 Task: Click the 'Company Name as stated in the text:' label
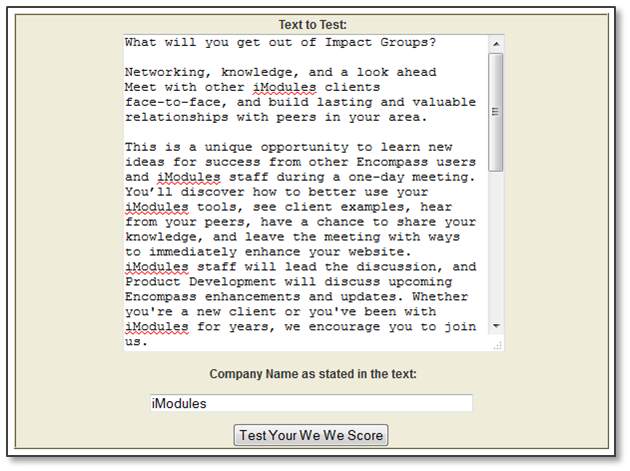pyautogui.click(x=313, y=374)
